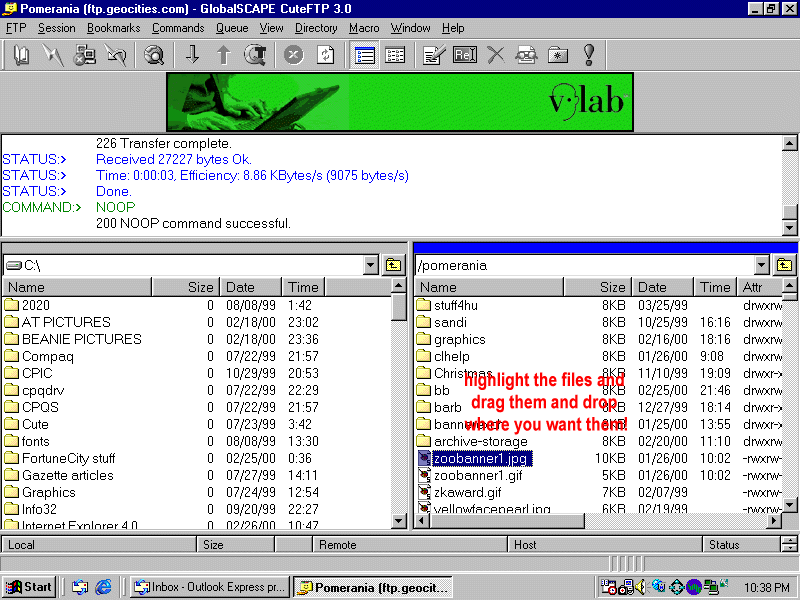This screenshot has height=600, width=800.
Task: Select the zkaward.gif remote file
Action: 467,492
